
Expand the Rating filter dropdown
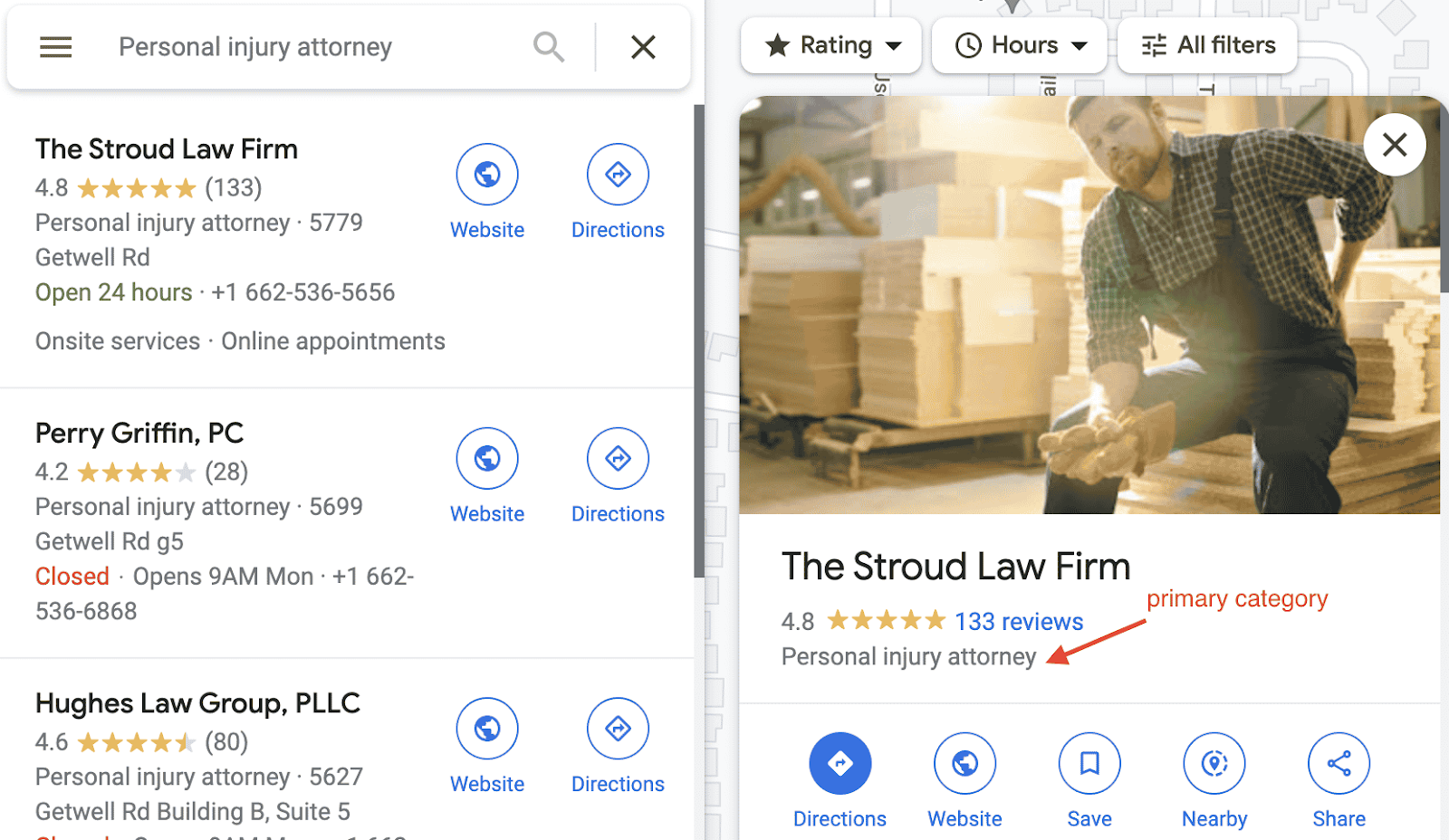point(831,45)
